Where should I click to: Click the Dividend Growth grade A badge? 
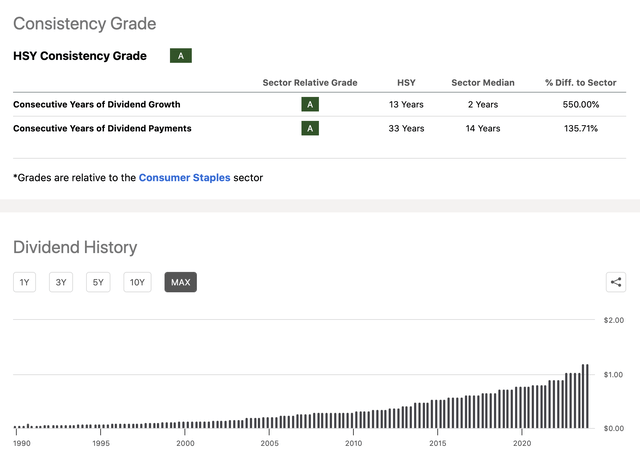click(312, 103)
